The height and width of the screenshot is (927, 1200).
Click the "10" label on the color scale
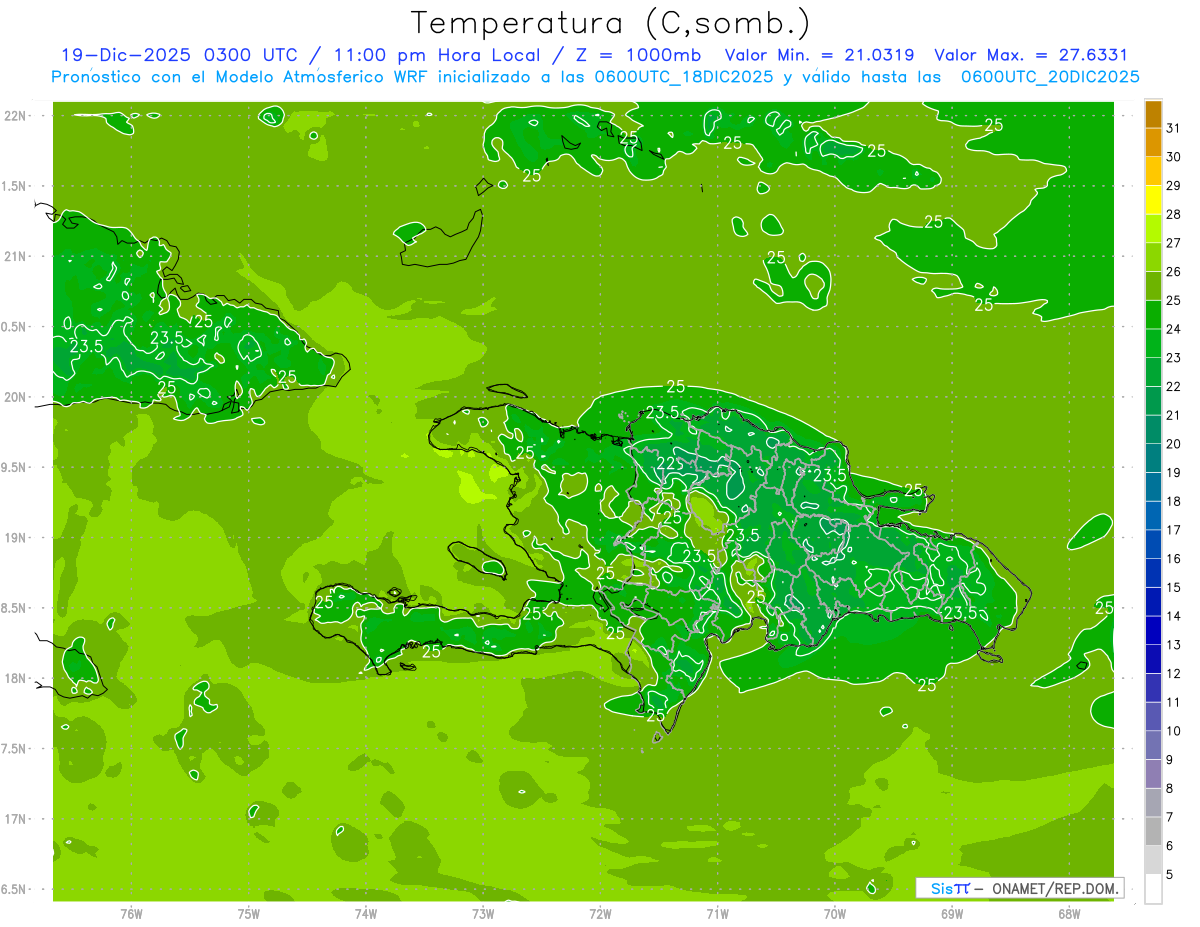point(1174,731)
